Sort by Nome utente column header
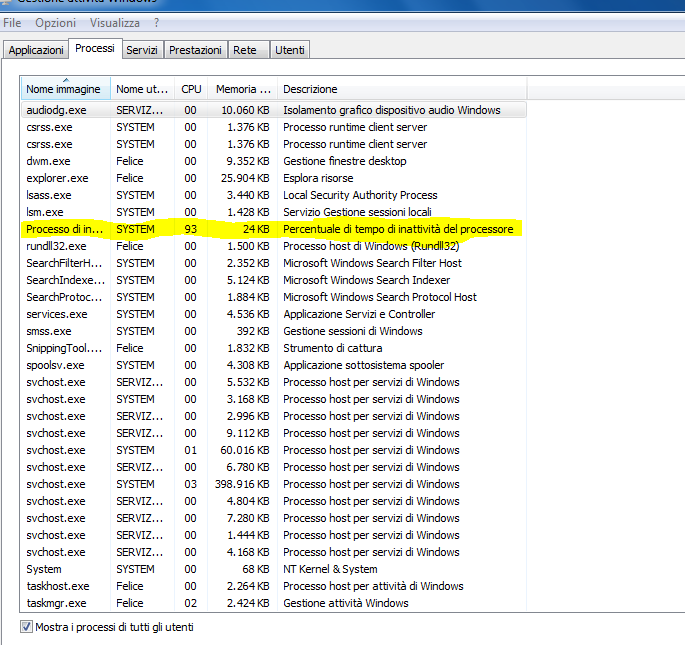Screen dimensions: 685x645 pos(142,89)
